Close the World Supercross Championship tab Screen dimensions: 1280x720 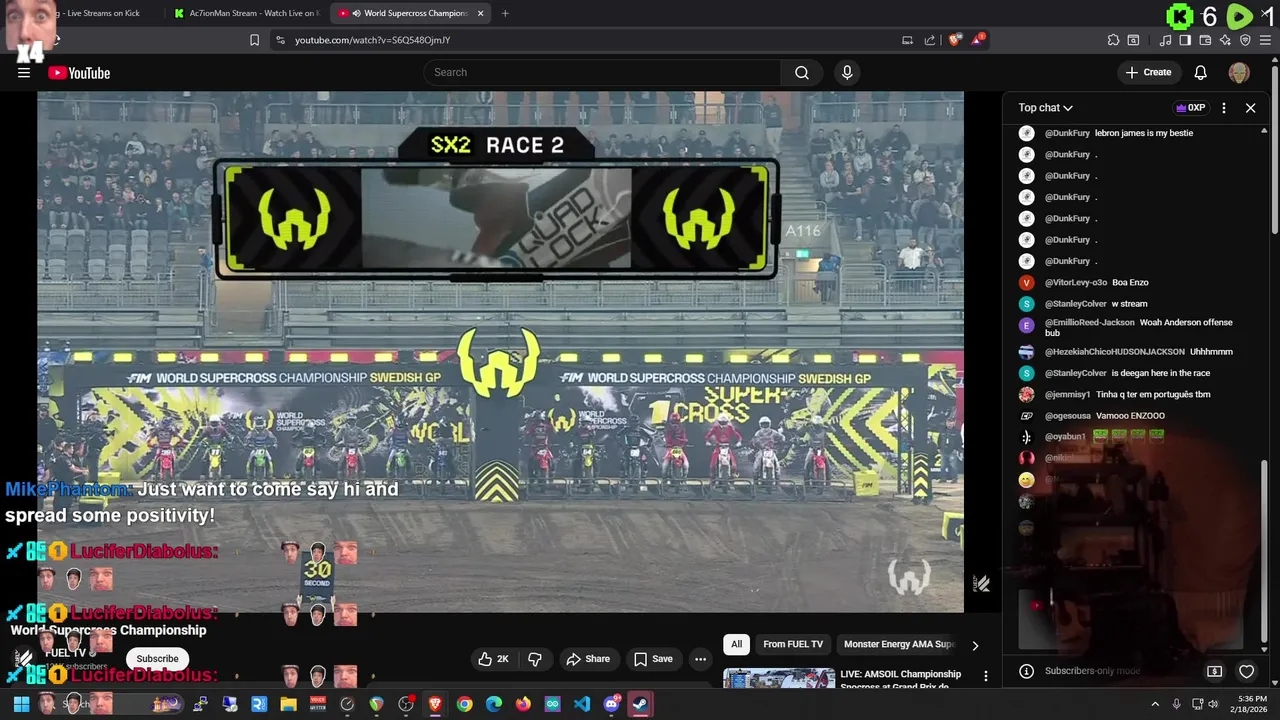481,13
